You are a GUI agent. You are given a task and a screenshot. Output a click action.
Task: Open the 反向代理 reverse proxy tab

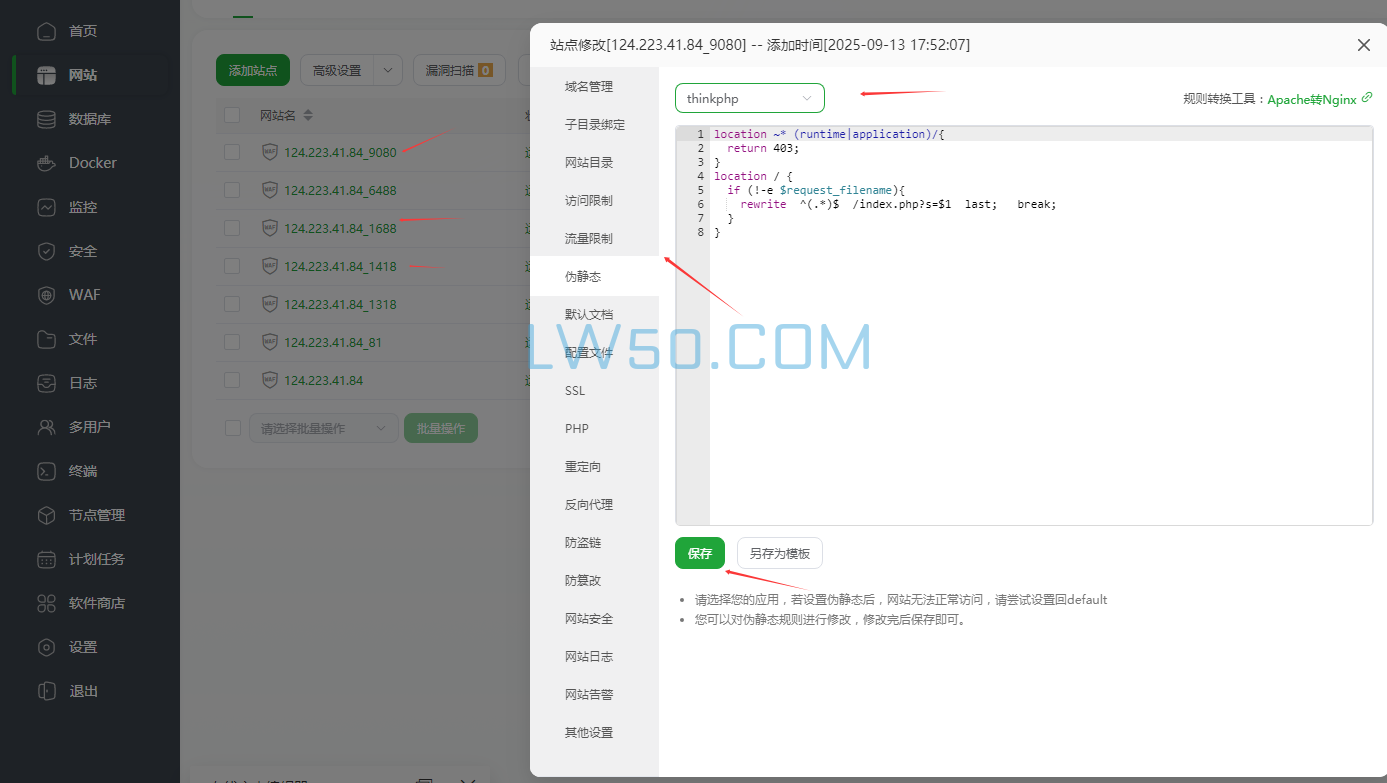[590, 504]
